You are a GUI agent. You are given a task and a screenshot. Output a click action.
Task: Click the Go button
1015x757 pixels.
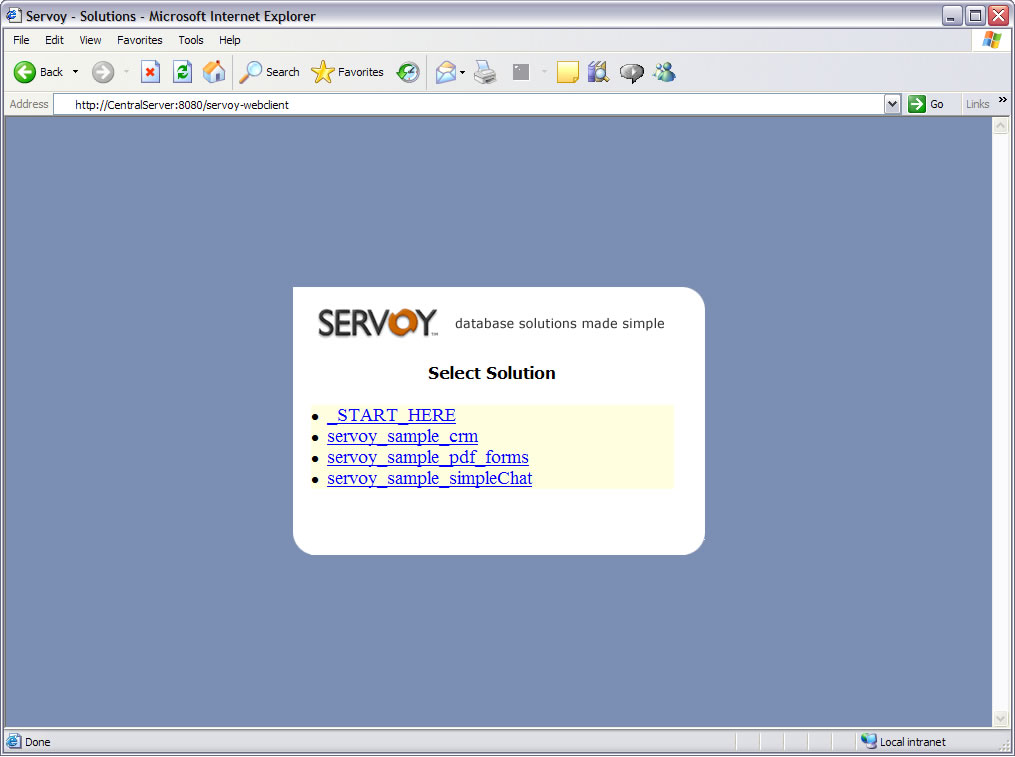(x=927, y=104)
